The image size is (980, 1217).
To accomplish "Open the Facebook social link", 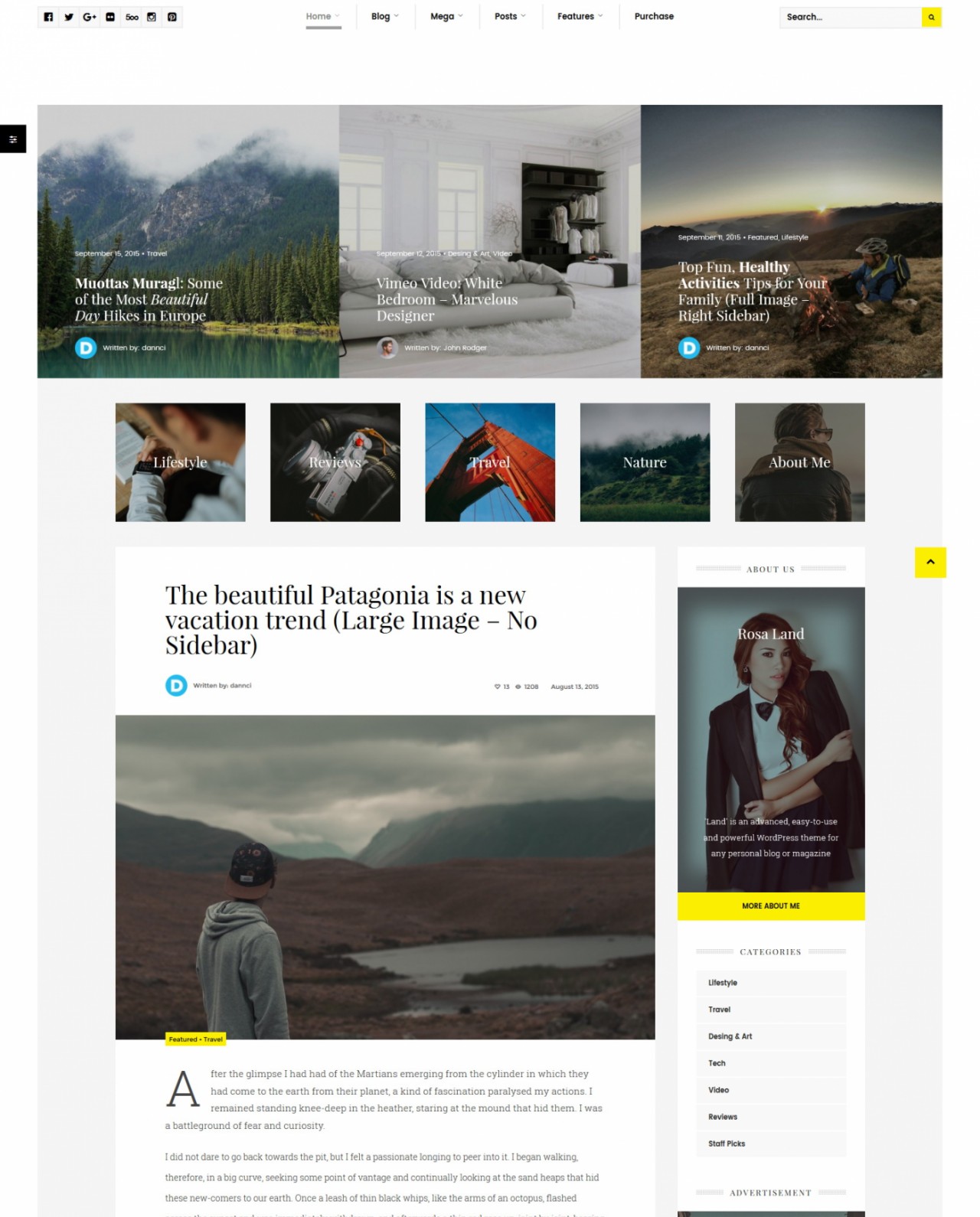I will coord(48,17).
